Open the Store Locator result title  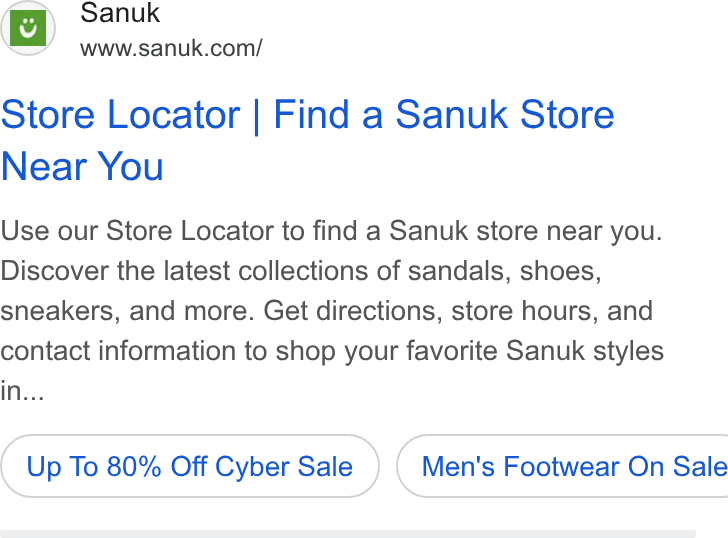click(x=307, y=140)
